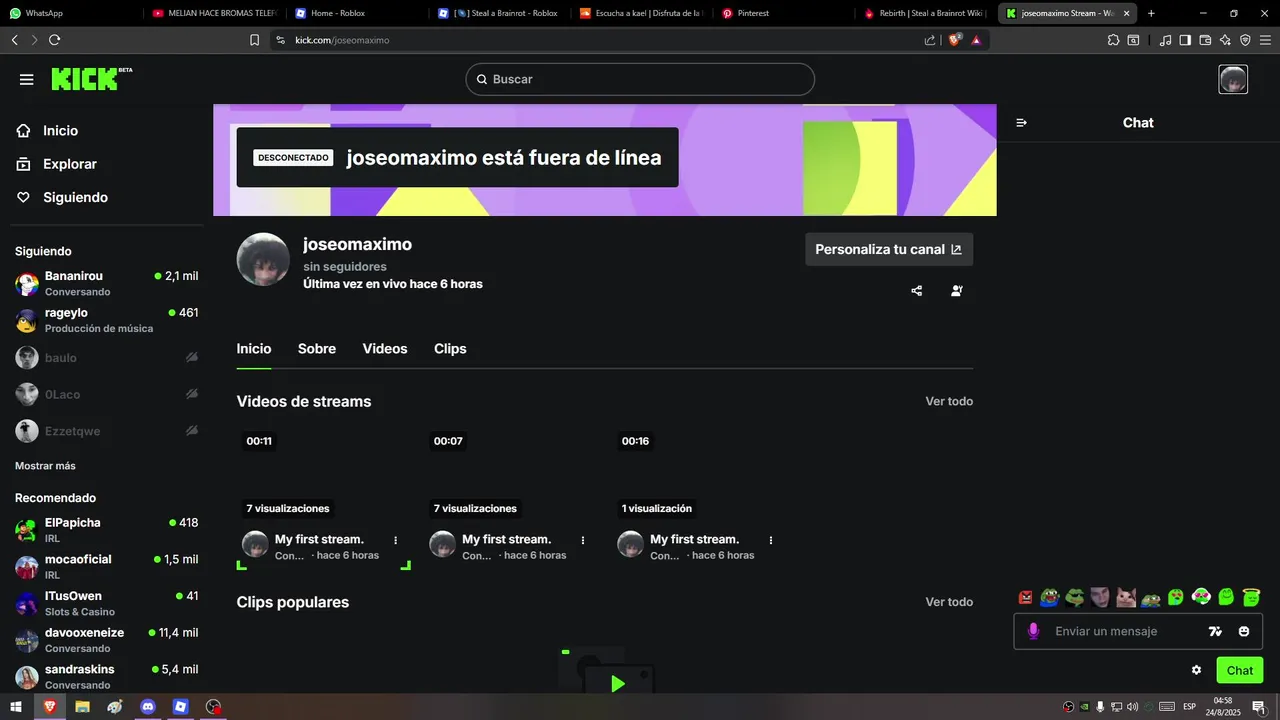1280x720 pixels.
Task: Collapse the chat panel with the arrow icon
Action: click(1021, 123)
